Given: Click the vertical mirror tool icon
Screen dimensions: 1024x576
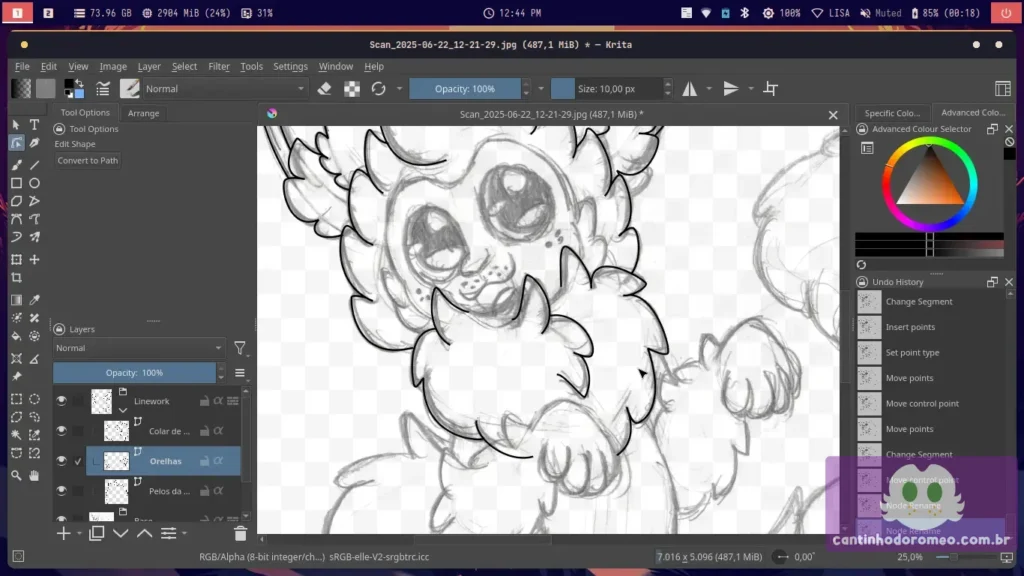Looking at the screenshot, I should [731, 89].
